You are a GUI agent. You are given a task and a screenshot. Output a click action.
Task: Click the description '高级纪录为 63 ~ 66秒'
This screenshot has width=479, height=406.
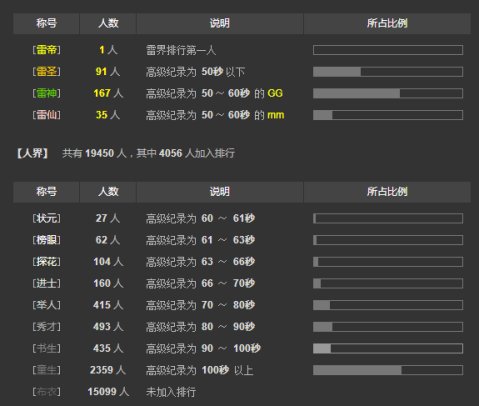tap(200, 262)
